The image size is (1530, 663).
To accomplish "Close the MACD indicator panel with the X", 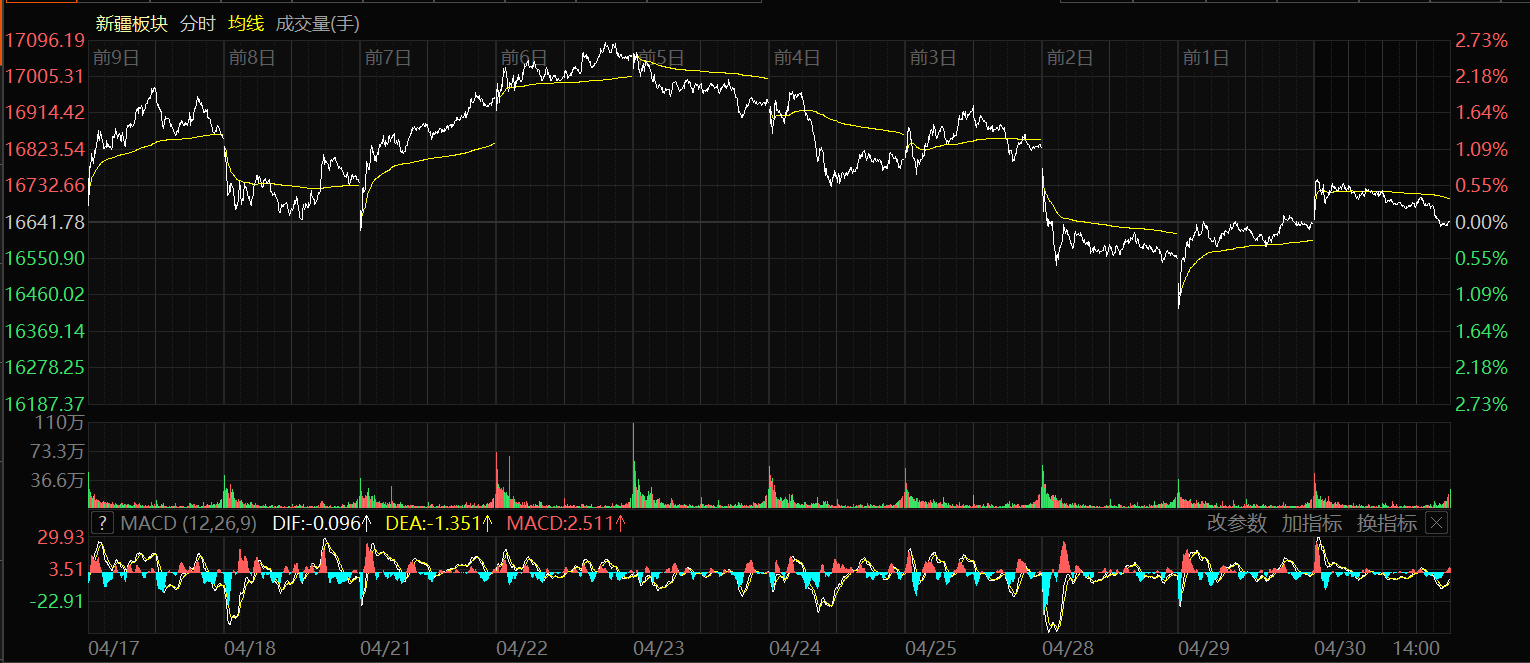I will pos(1436,523).
